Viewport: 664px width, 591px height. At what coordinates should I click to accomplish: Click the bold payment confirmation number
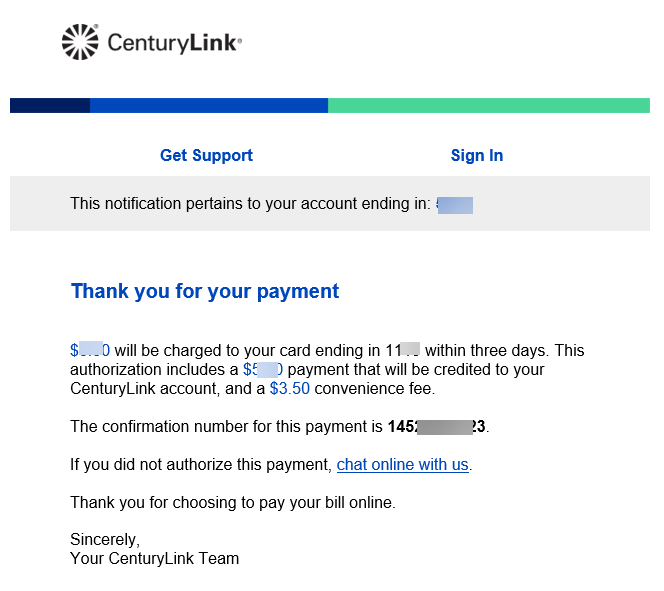coord(436,427)
